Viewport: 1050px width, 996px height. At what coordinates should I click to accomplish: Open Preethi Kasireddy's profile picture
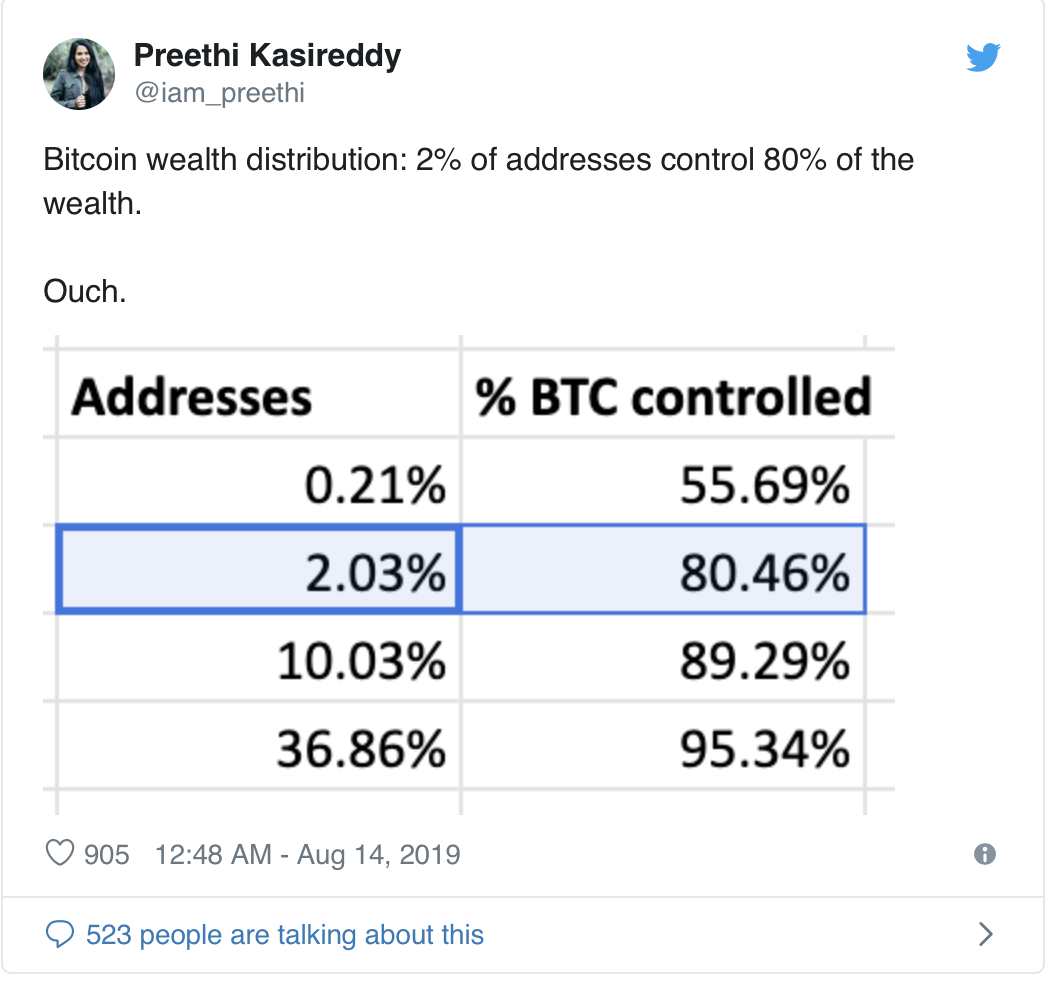(79, 74)
